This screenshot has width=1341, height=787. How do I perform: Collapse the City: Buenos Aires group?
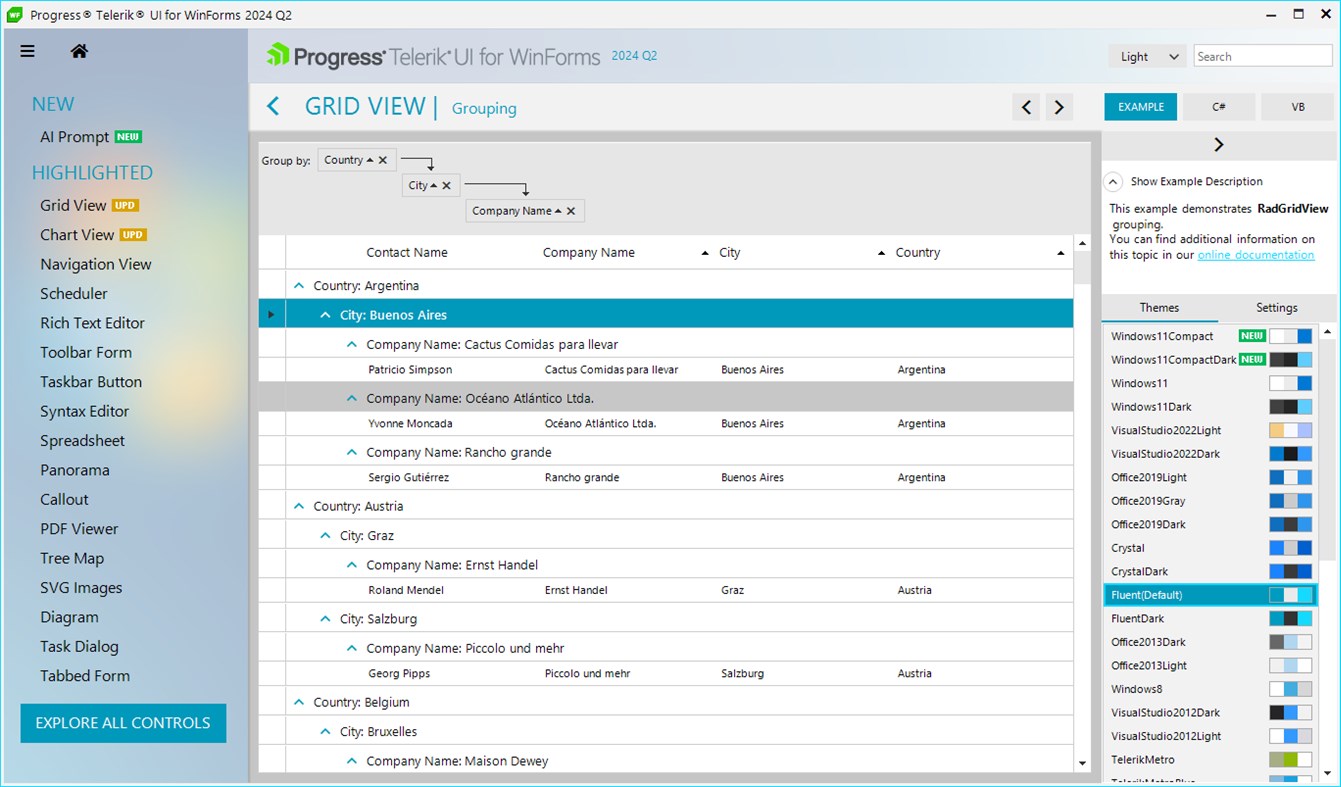click(x=325, y=315)
